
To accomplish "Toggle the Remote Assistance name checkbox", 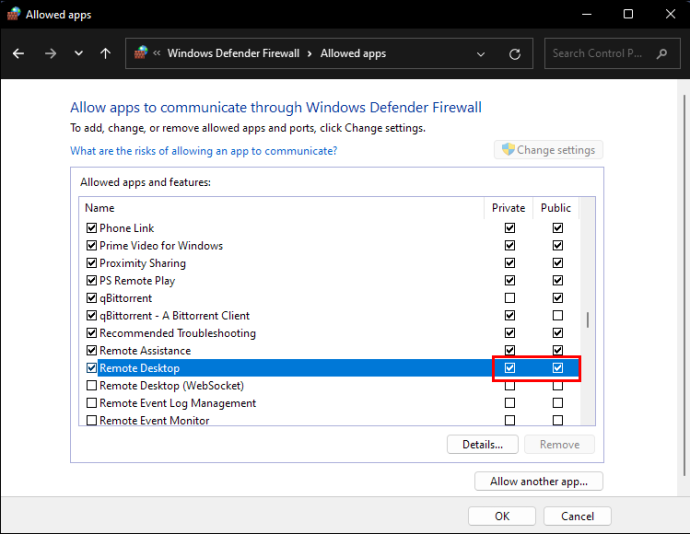I will (x=92, y=350).
